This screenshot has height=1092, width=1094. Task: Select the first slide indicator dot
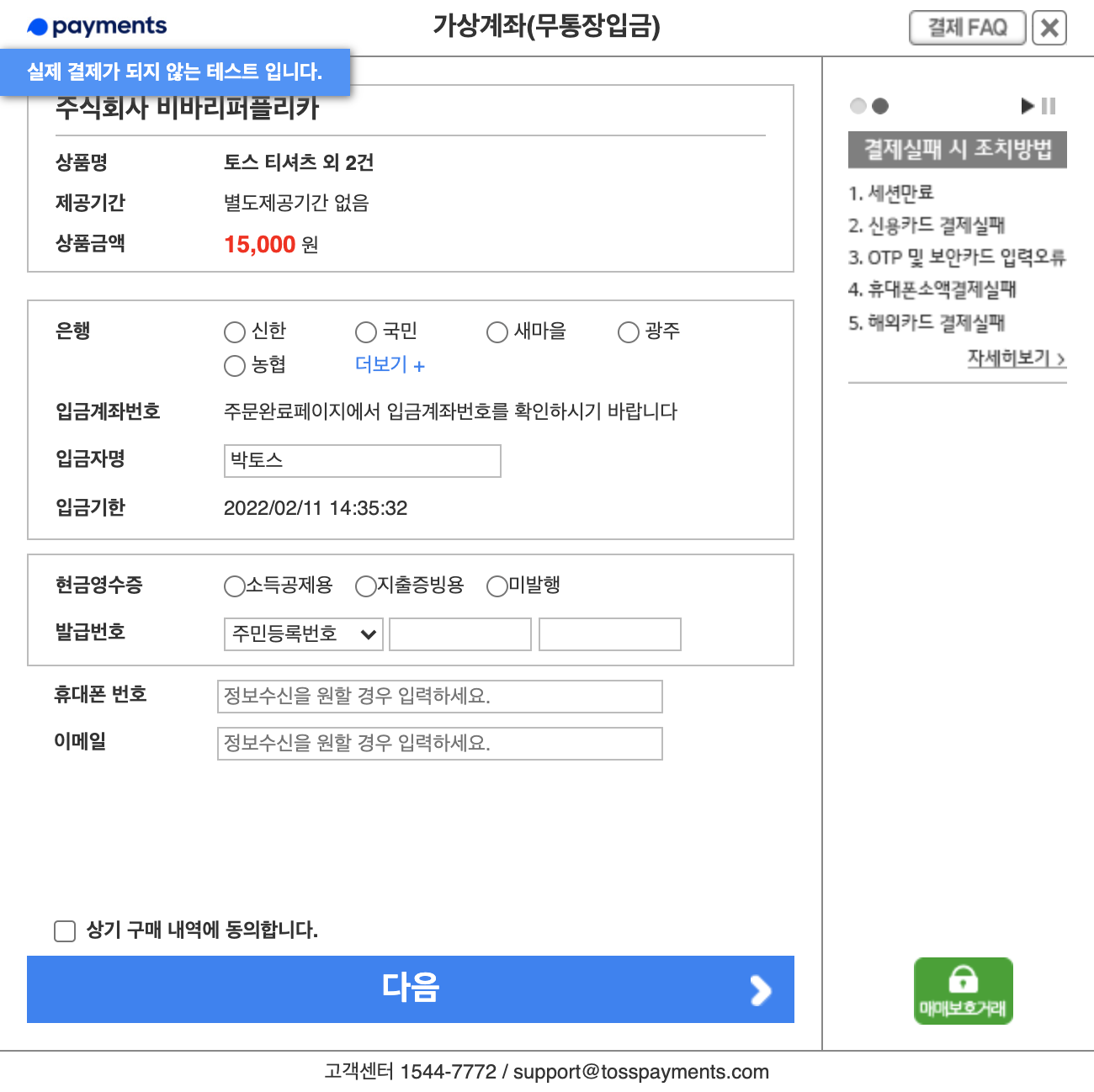[x=858, y=106]
